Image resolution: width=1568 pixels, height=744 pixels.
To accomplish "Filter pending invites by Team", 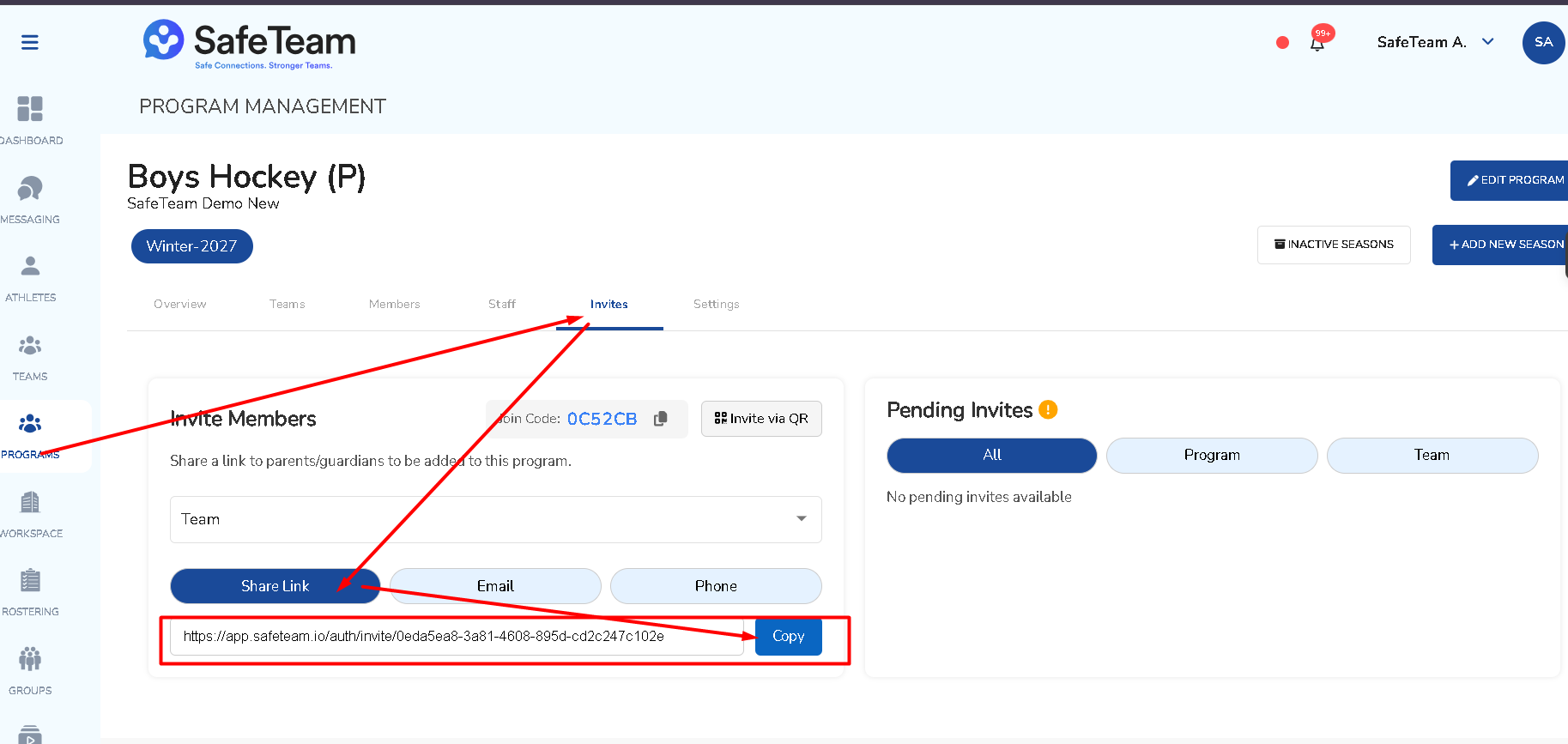I will (x=1432, y=456).
